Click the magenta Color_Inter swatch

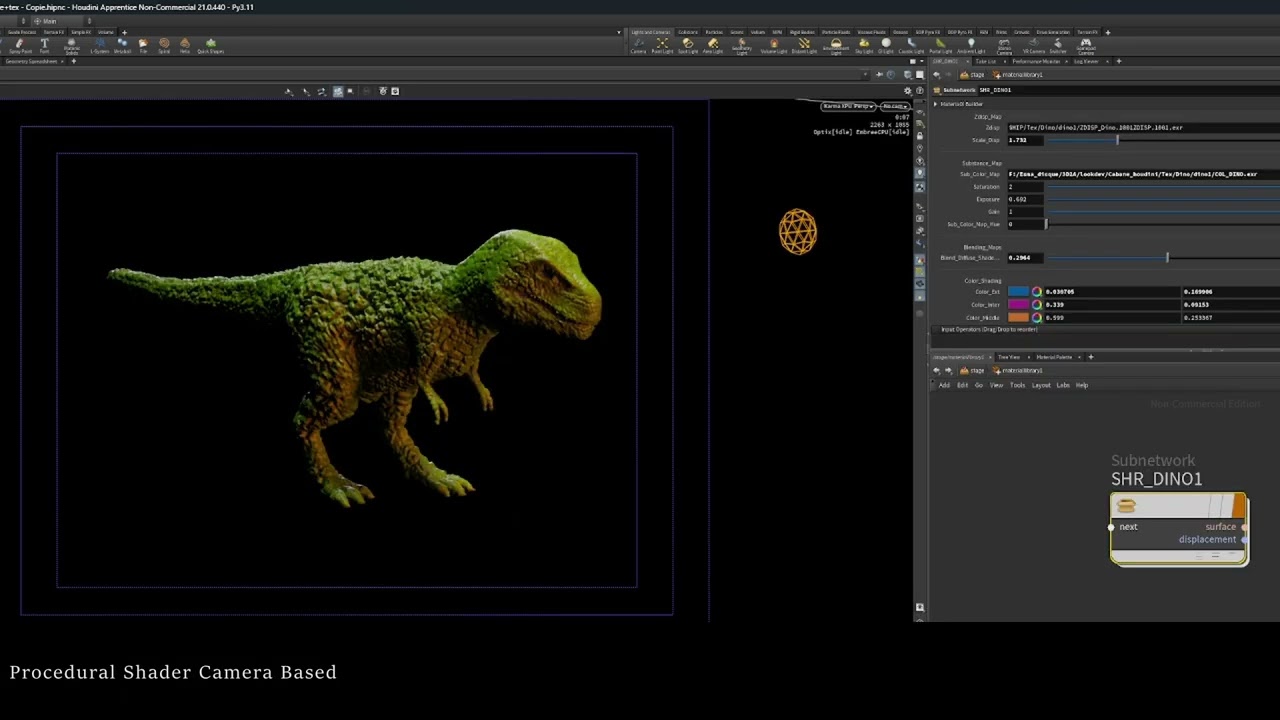[1018, 304]
